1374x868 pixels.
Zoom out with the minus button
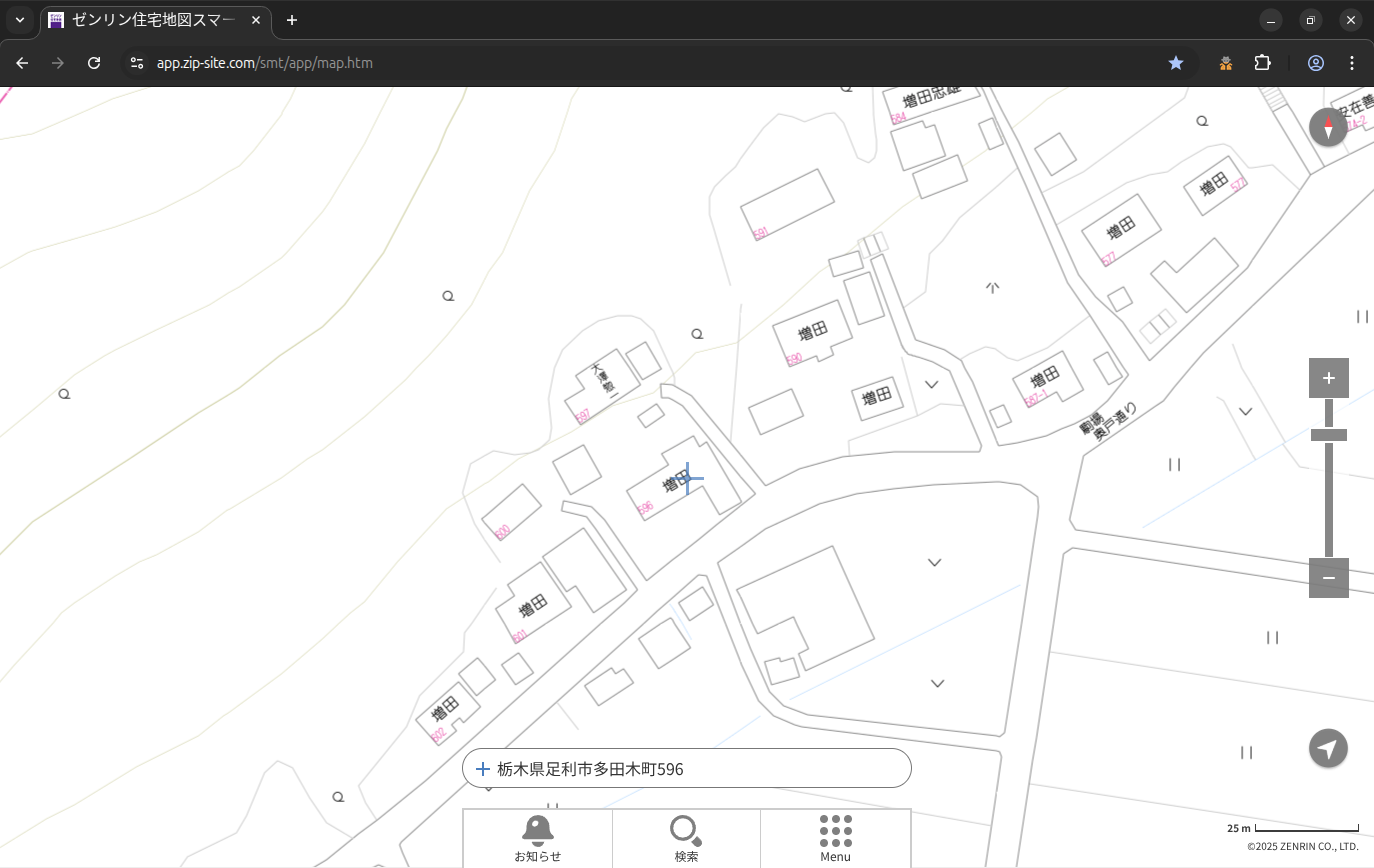click(x=1328, y=578)
